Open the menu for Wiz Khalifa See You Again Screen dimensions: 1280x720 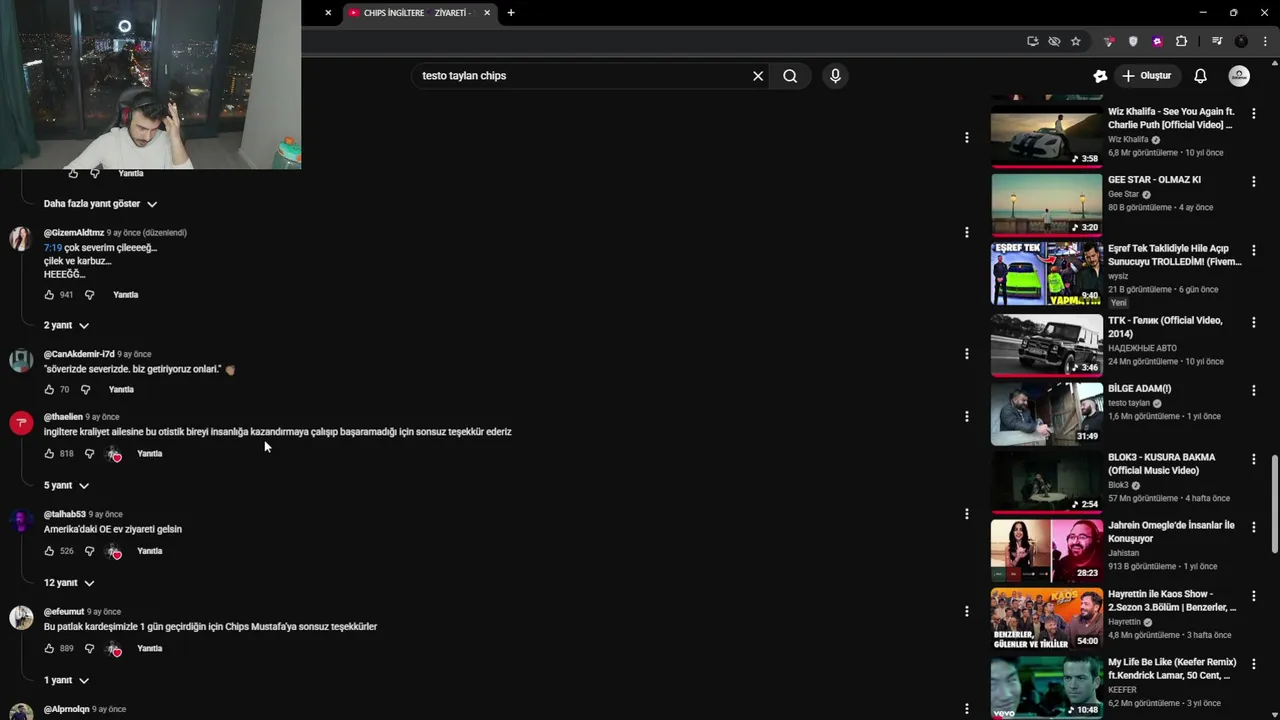click(x=1253, y=113)
